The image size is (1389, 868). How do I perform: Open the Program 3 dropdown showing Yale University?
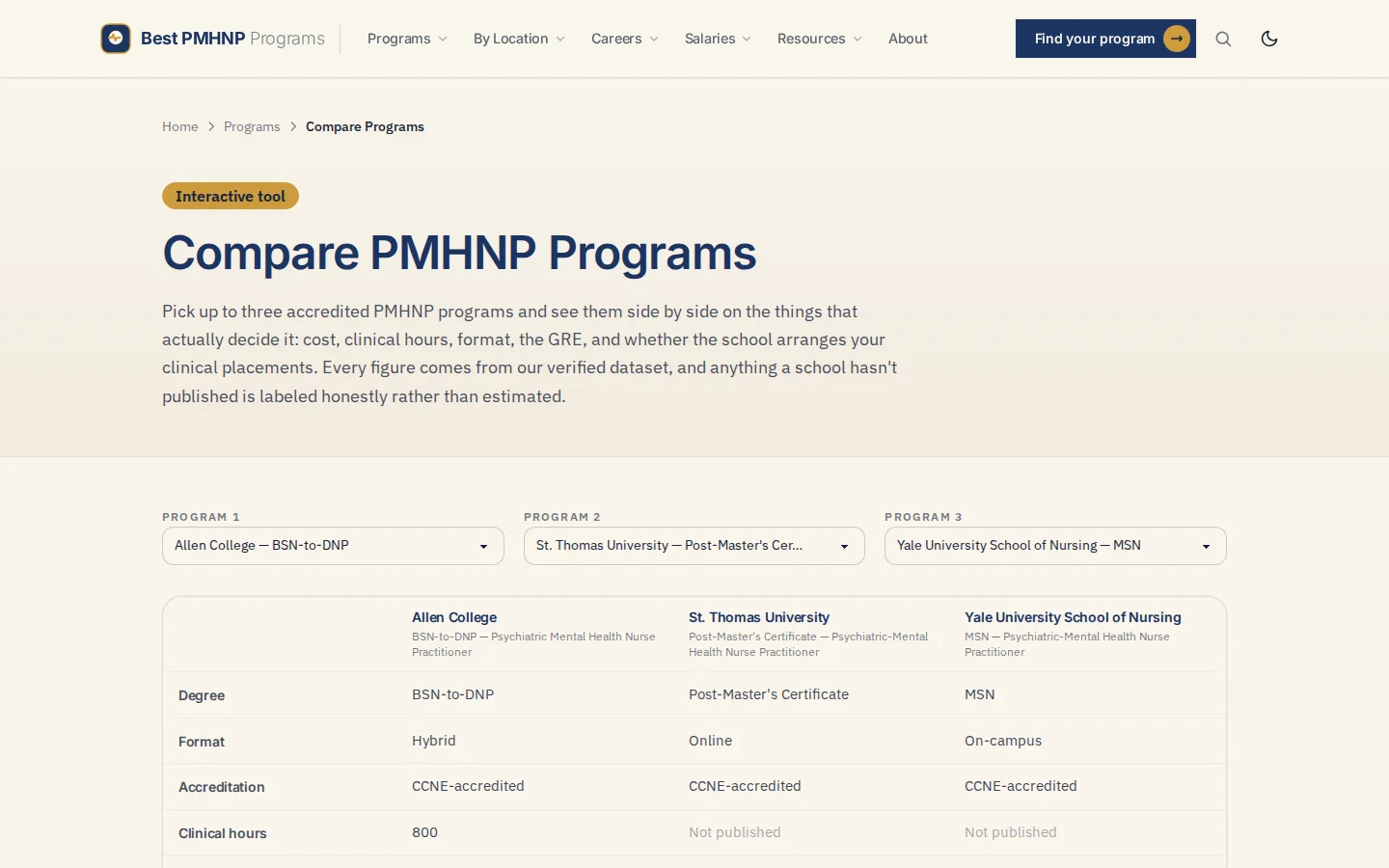pos(1055,546)
